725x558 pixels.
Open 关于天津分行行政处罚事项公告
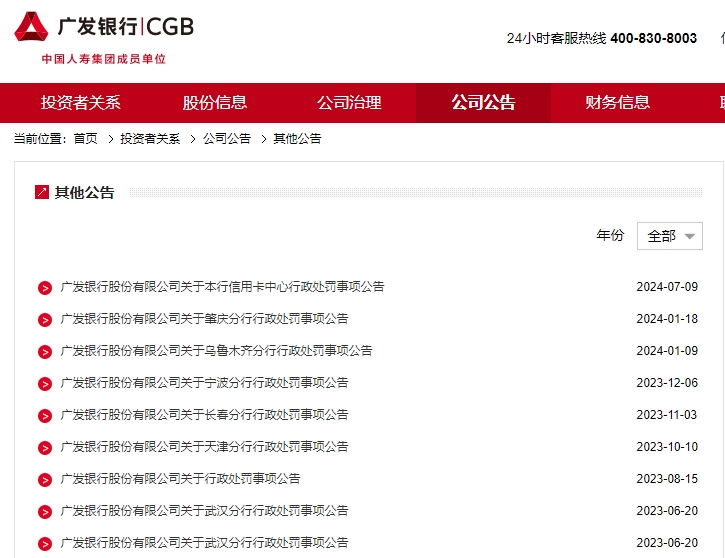[204, 447]
